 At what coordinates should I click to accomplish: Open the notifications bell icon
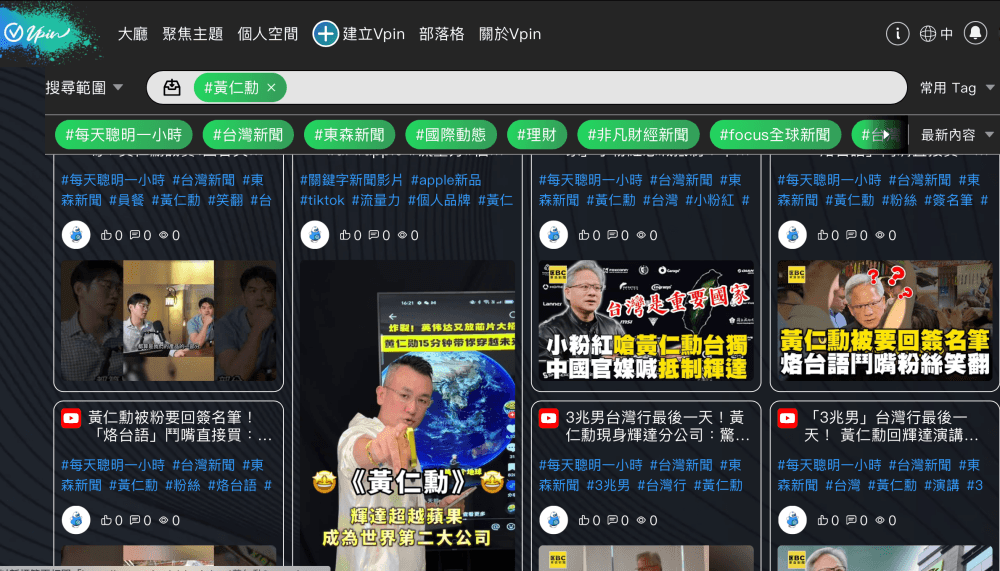click(975, 33)
